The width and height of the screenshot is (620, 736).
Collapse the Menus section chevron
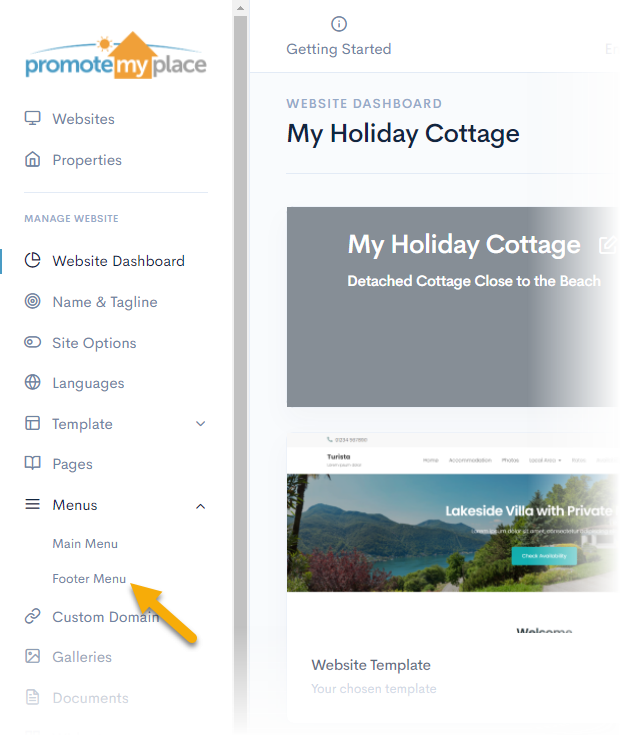pos(200,506)
